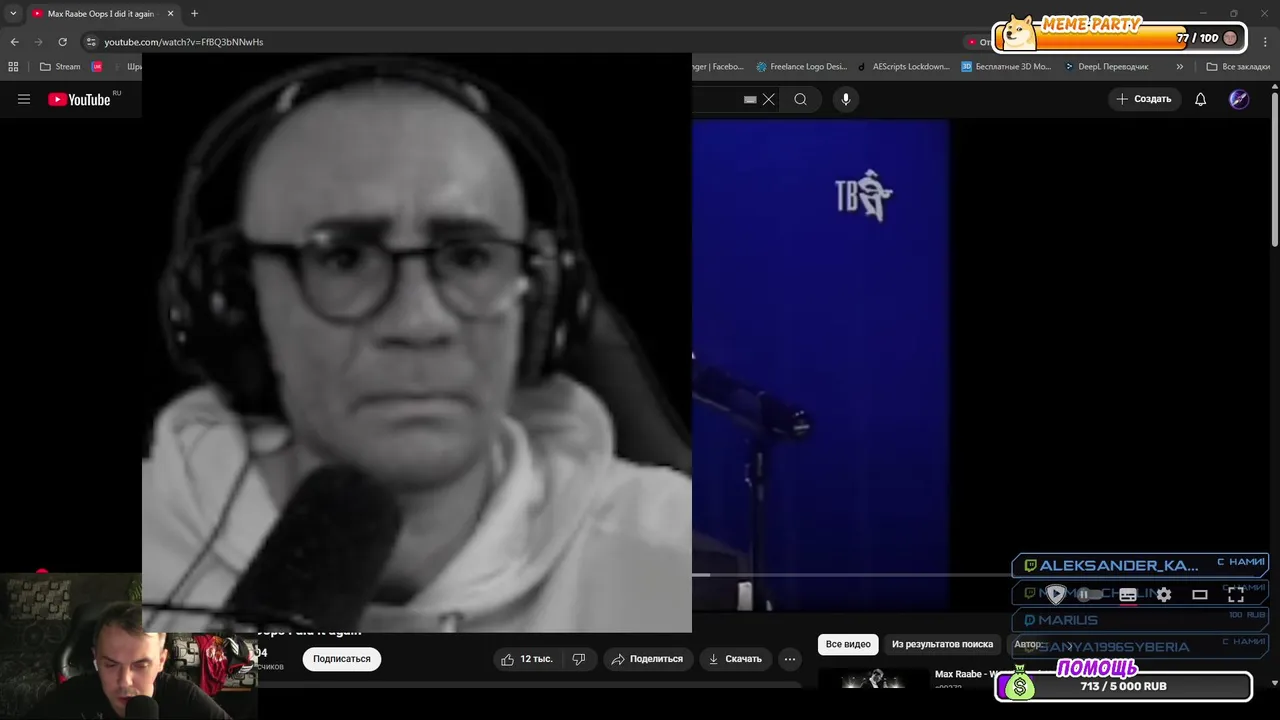Open the Создать create menu

1144,99
